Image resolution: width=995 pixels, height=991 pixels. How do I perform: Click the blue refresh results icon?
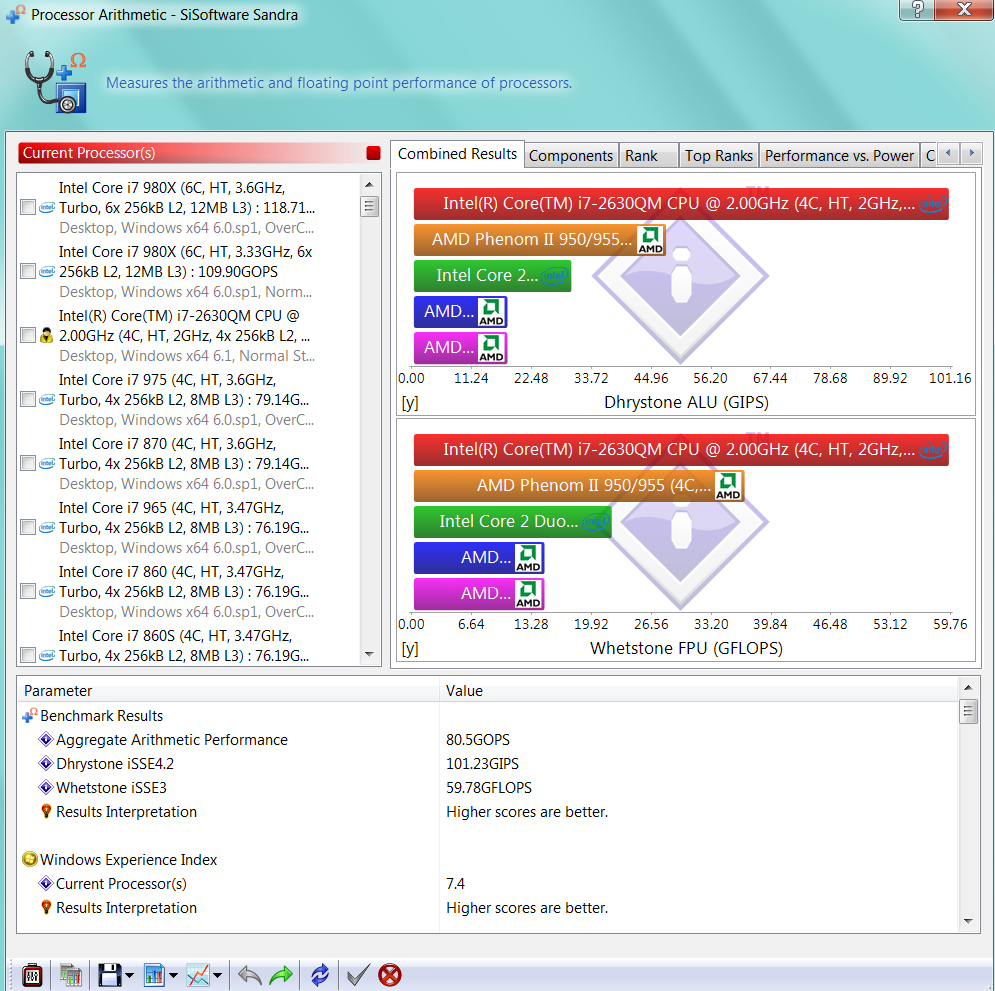click(x=320, y=974)
